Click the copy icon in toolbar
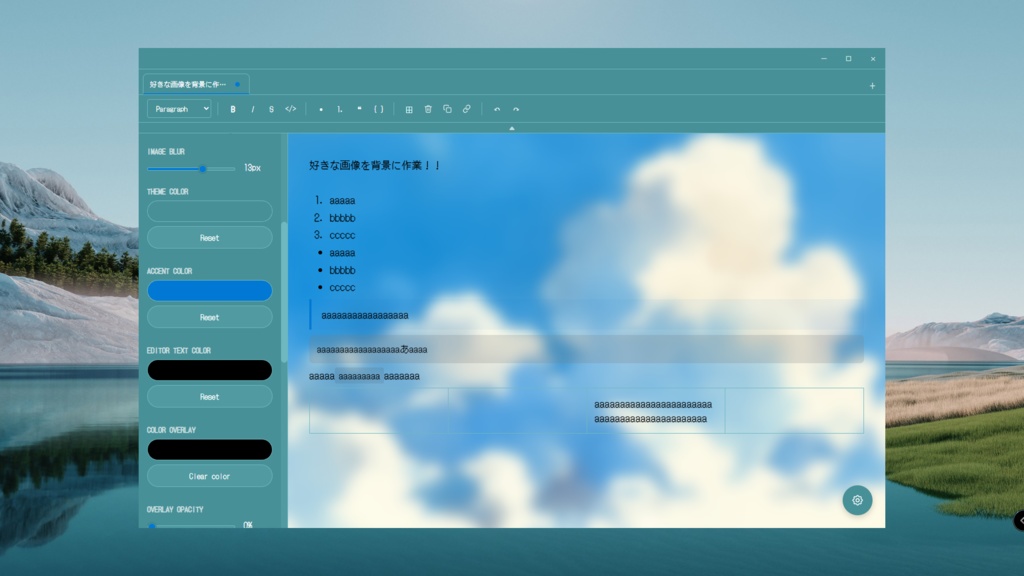1024x576 pixels. click(x=447, y=109)
